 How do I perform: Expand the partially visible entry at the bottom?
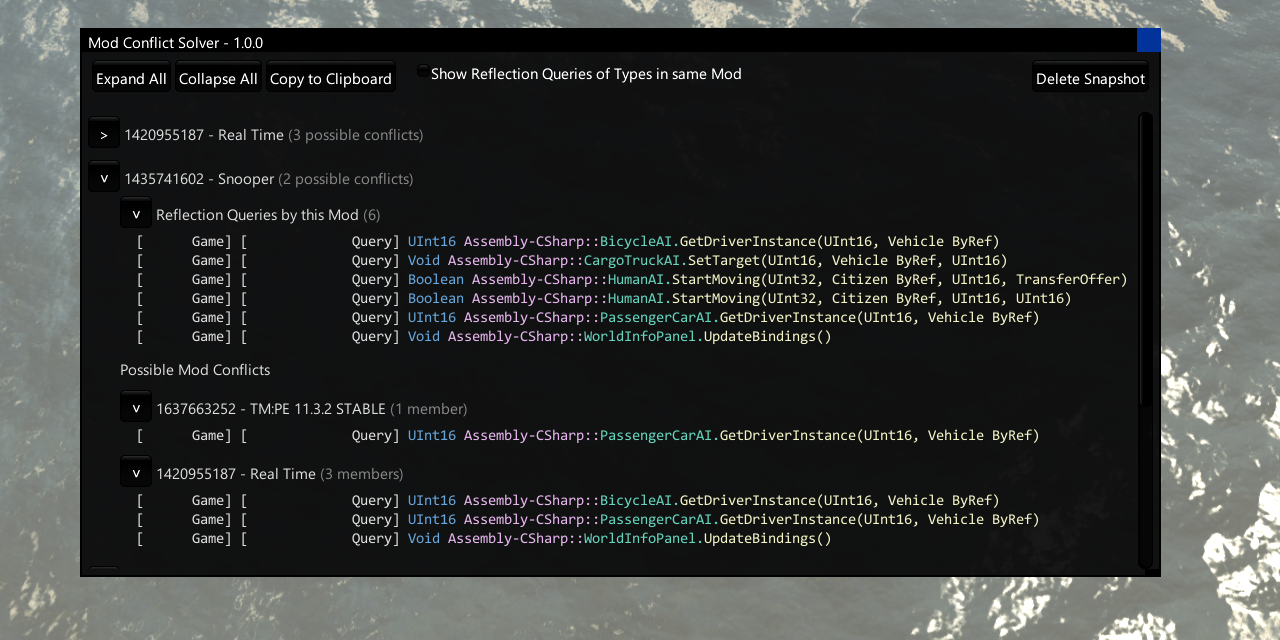(103, 570)
